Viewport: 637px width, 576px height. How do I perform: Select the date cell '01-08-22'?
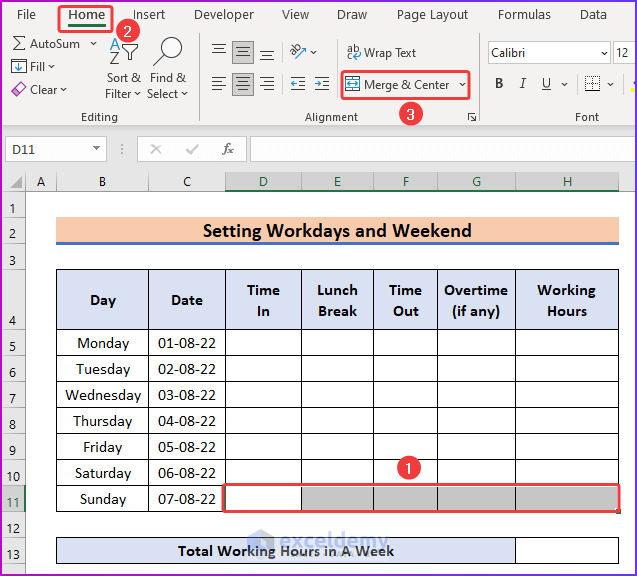[186, 343]
